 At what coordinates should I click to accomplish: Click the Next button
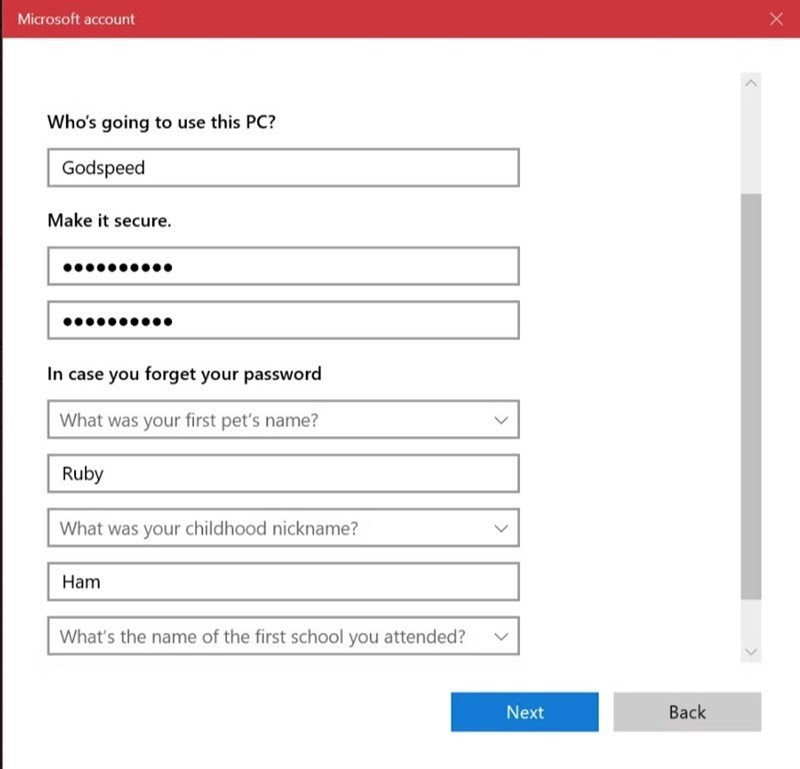click(x=524, y=712)
